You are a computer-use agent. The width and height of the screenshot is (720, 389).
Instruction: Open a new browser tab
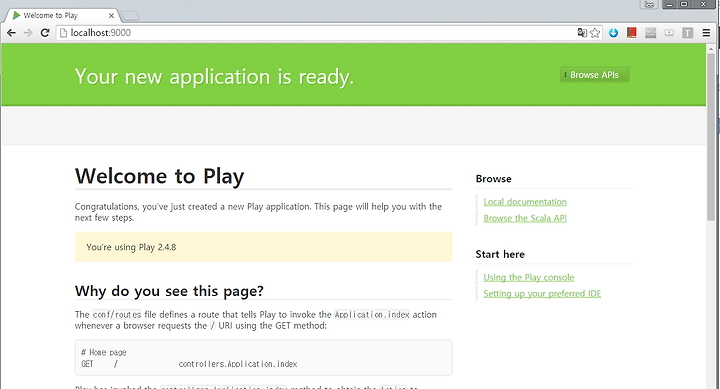click(130, 16)
